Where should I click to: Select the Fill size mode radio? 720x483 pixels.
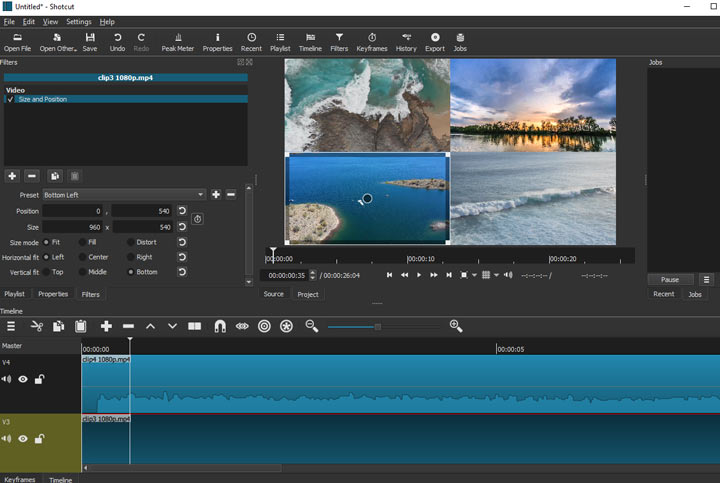80,242
